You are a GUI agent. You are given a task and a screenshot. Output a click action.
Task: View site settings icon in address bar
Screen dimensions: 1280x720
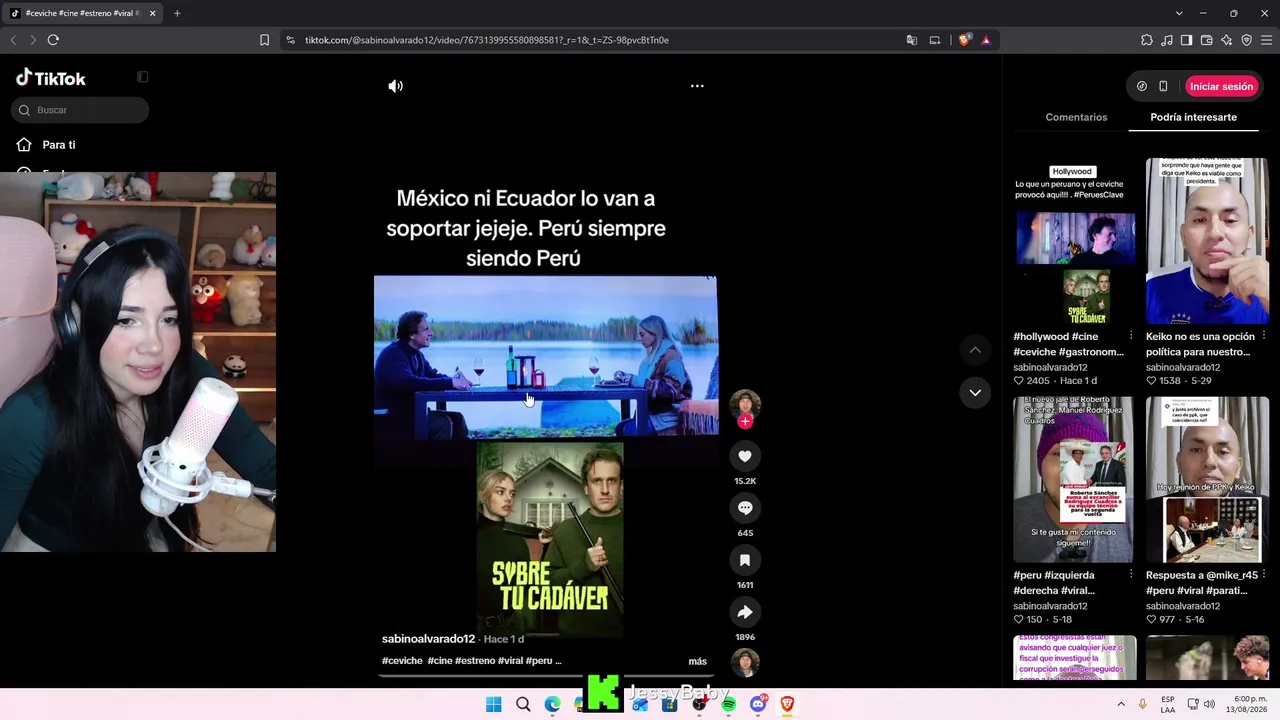pos(290,40)
